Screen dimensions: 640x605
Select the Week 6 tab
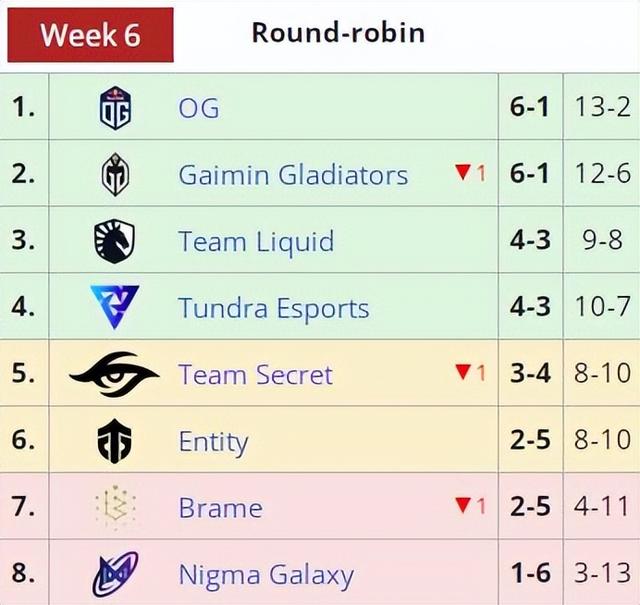coord(91,35)
